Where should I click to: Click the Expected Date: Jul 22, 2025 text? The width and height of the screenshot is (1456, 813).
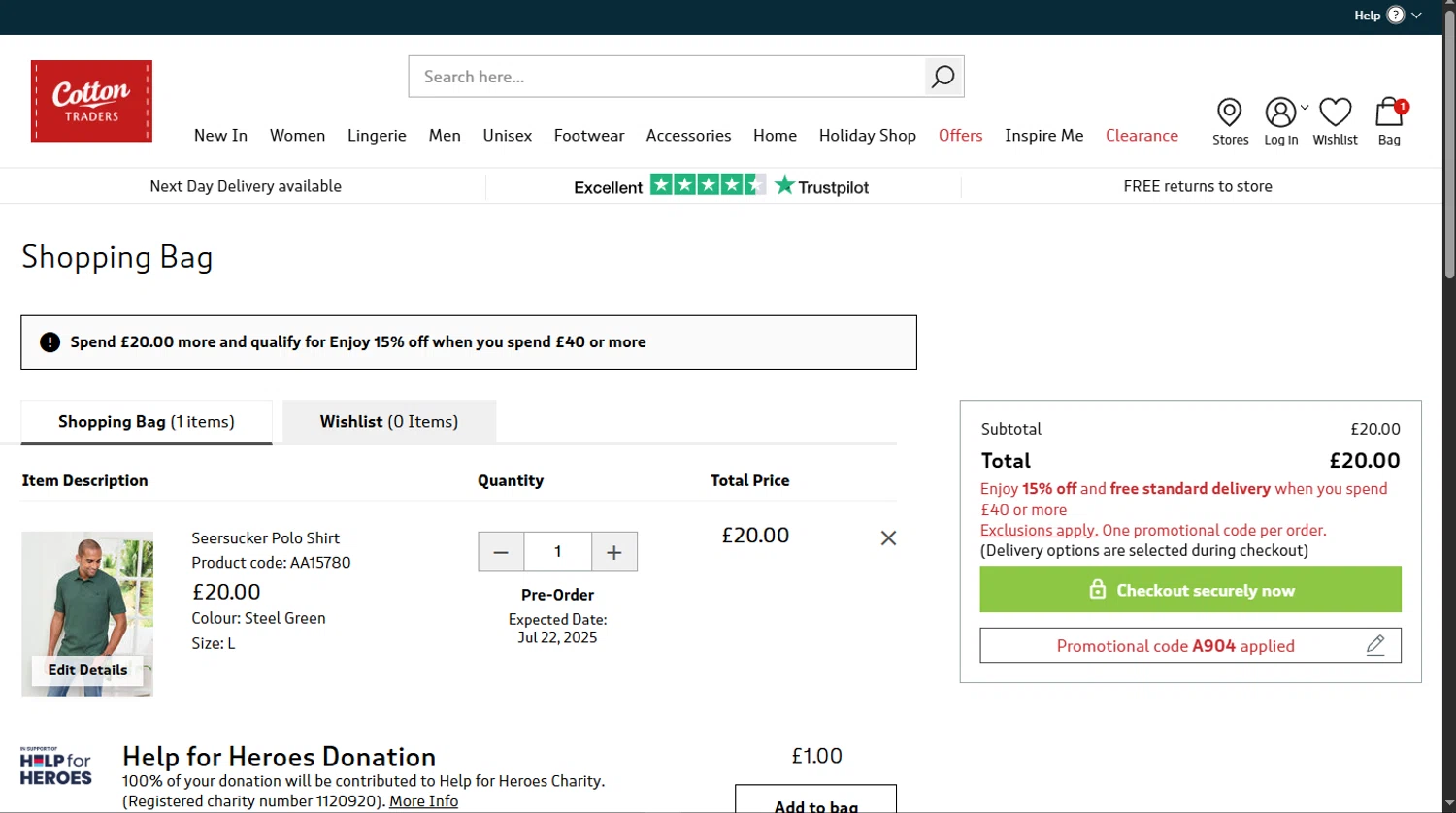pos(557,629)
